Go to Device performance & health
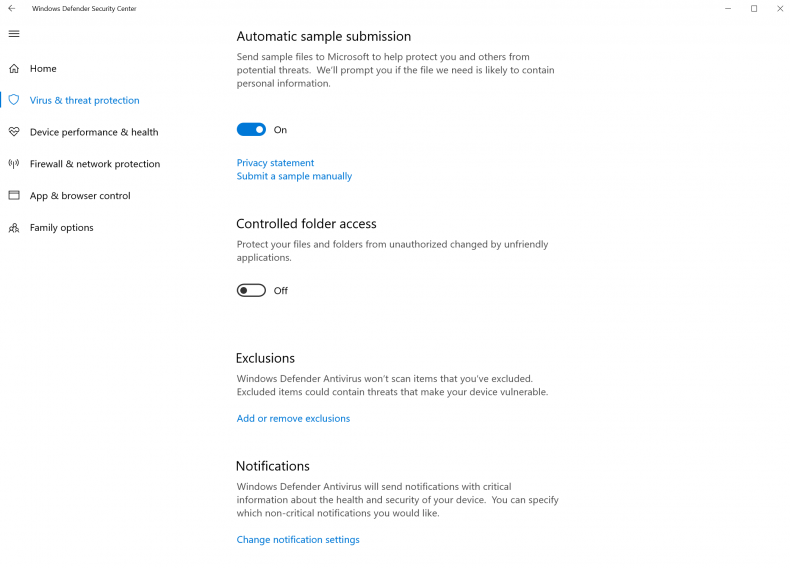This screenshot has height=568, width=790. tap(94, 132)
